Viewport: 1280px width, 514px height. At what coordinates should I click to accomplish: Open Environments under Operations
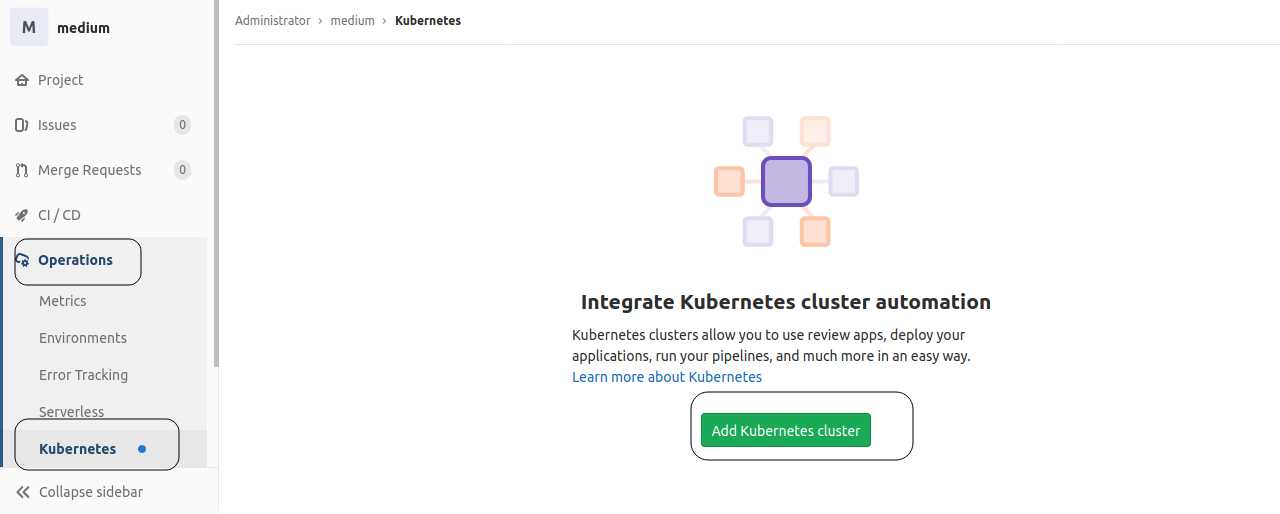coord(83,338)
